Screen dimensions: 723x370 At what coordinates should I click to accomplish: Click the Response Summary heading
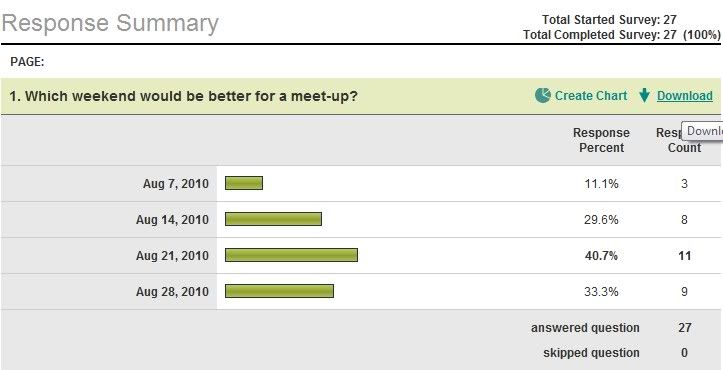pos(110,23)
